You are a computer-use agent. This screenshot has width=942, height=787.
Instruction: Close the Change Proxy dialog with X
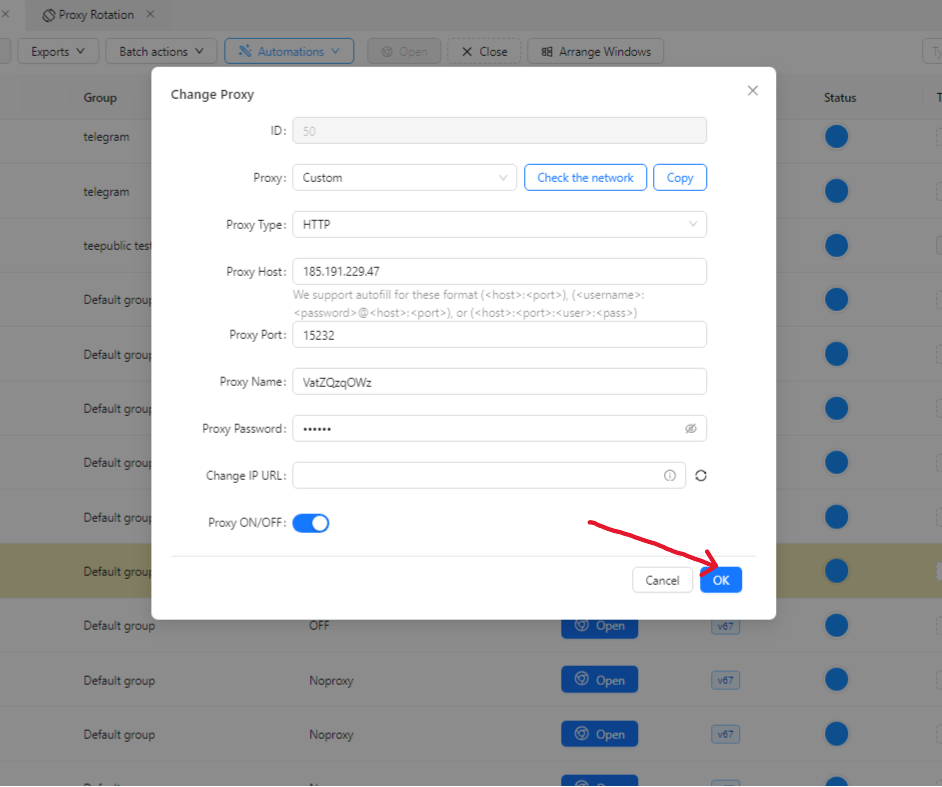point(752,91)
